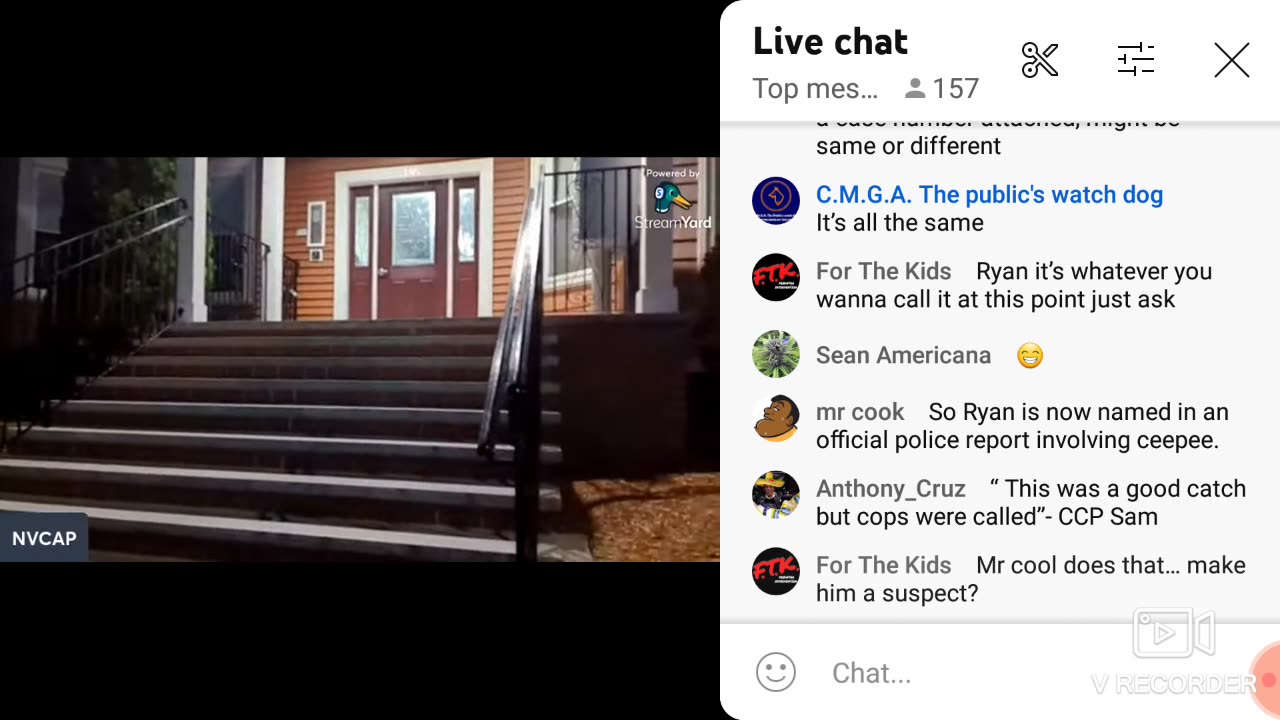Select mr cook's police report message
Viewport: 1280px width, 720px height.
coord(1023,426)
